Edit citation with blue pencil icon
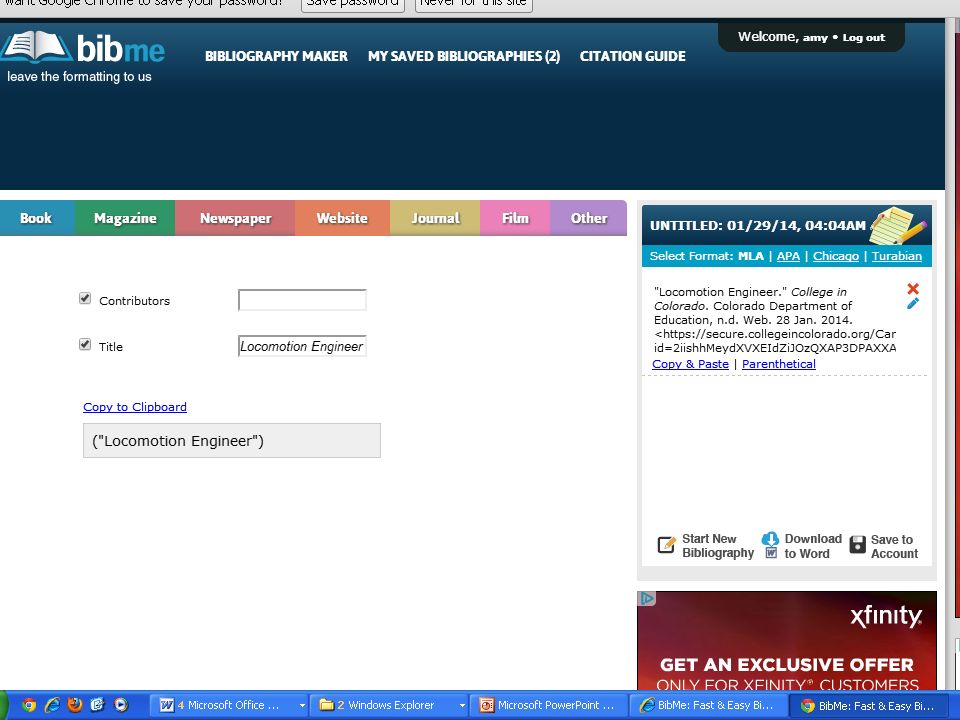 [913, 303]
